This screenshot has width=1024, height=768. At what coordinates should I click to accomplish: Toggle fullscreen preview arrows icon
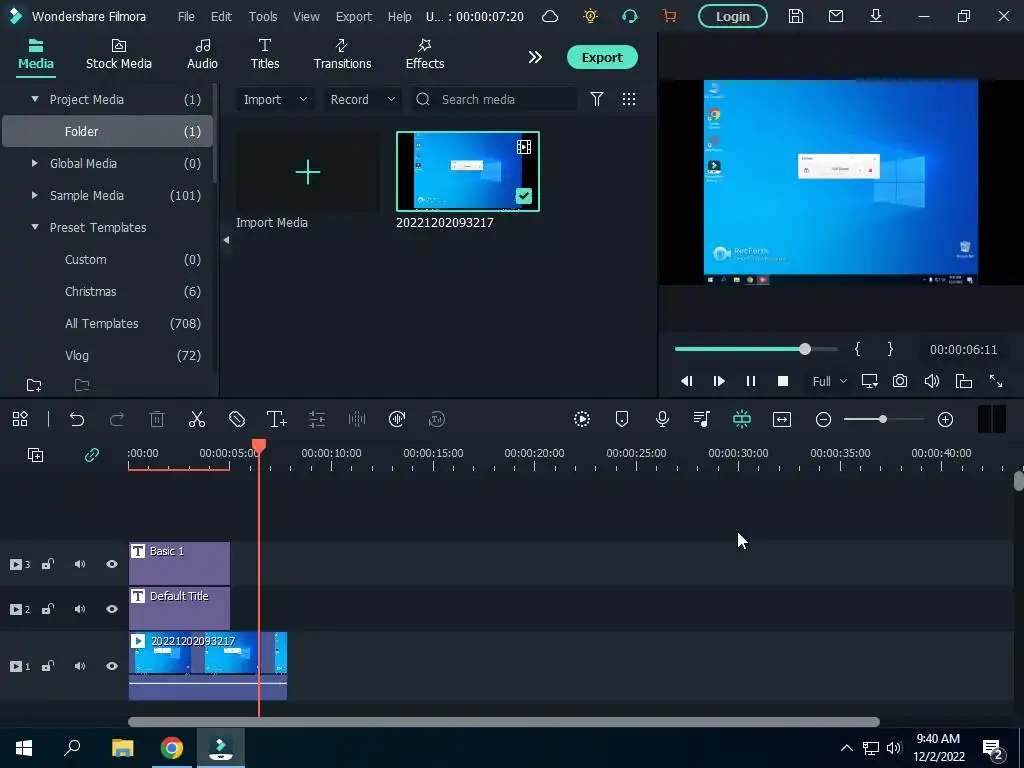(x=996, y=381)
